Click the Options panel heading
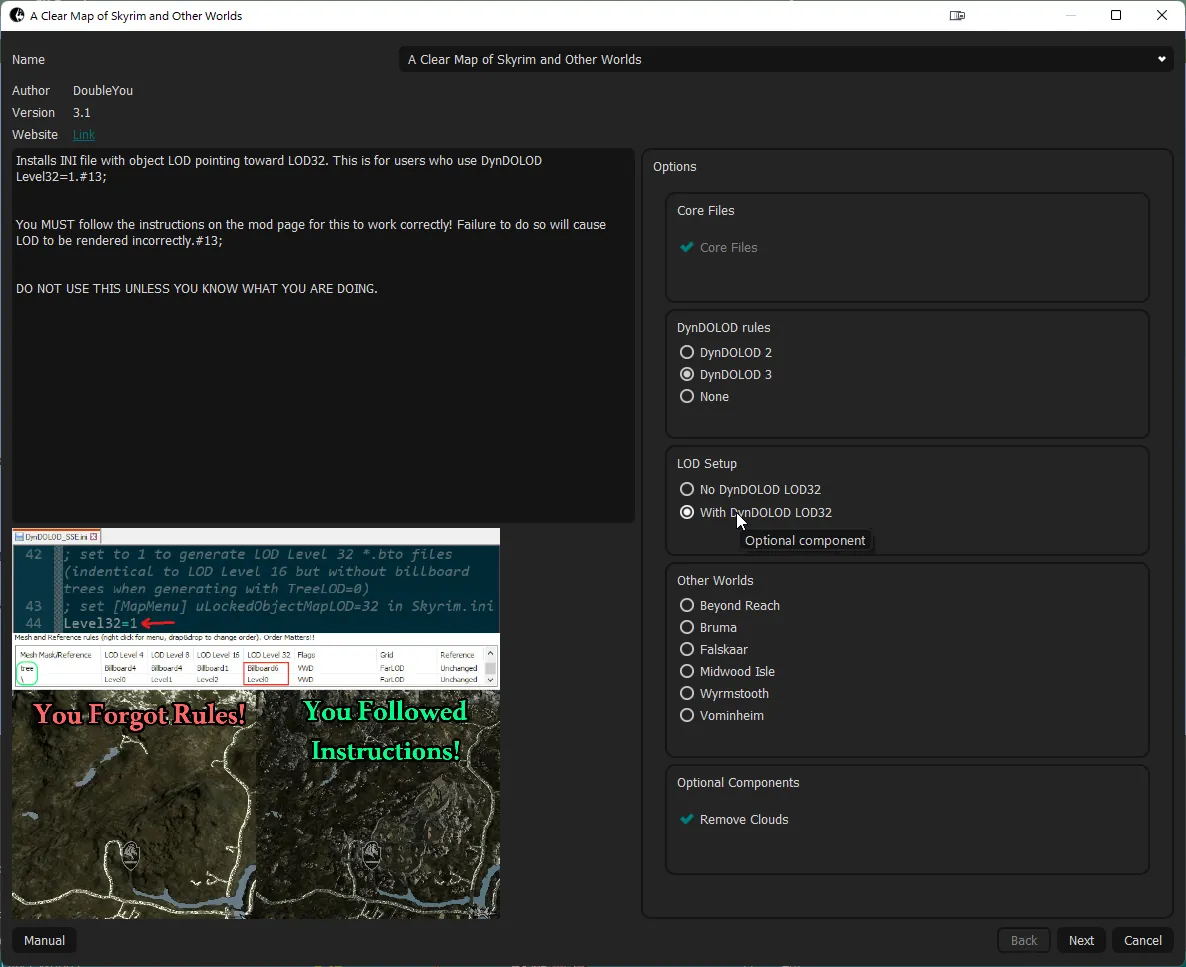The width and height of the screenshot is (1186, 967). coord(675,166)
